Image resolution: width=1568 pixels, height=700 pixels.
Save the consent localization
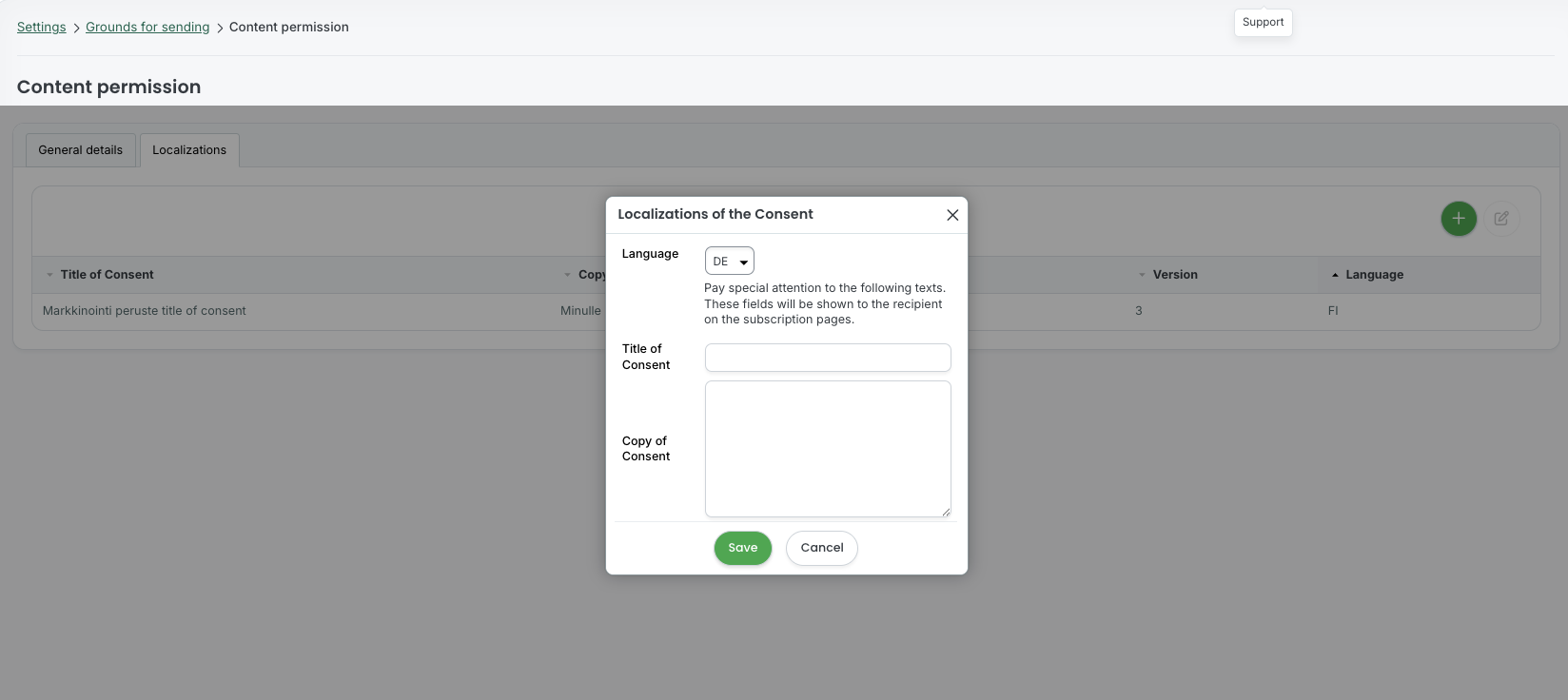(742, 548)
